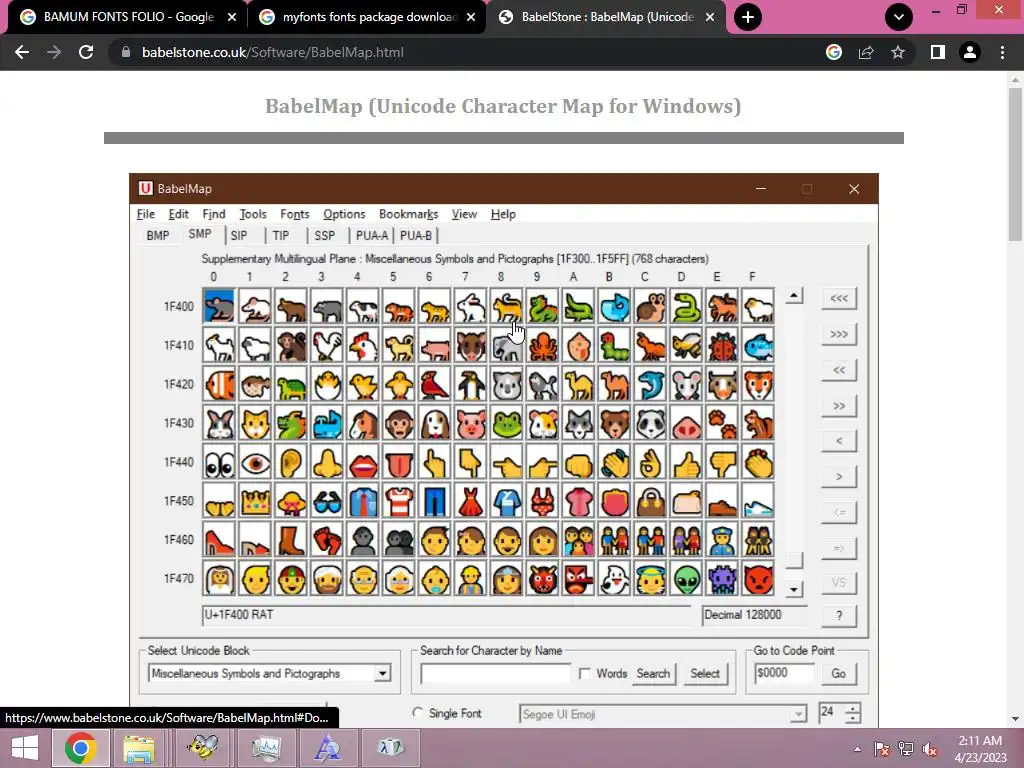Open File Explorer from the taskbar

tap(139, 748)
